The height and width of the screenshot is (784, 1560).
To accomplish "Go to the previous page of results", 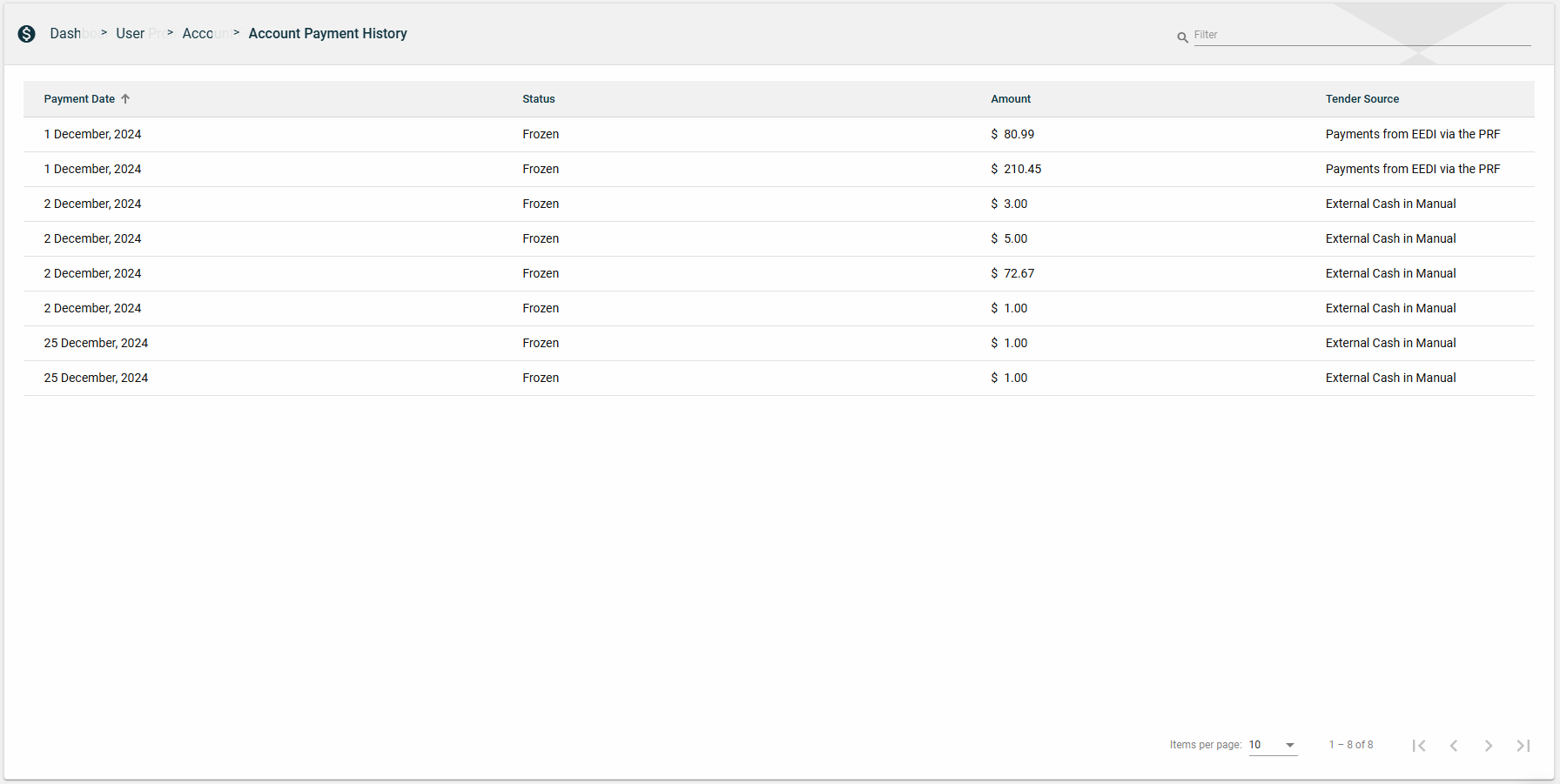I will pyautogui.click(x=1454, y=746).
